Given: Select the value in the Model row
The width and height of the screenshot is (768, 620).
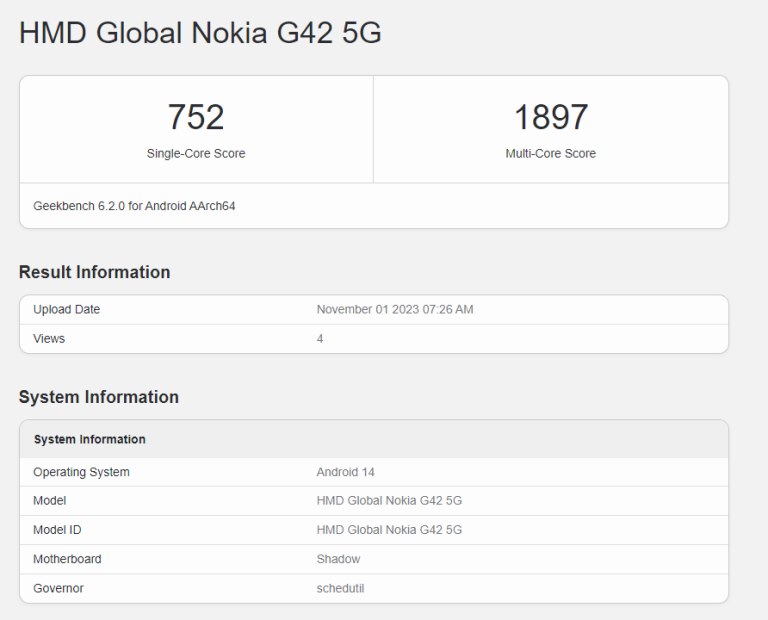Looking at the screenshot, I should pos(389,501).
